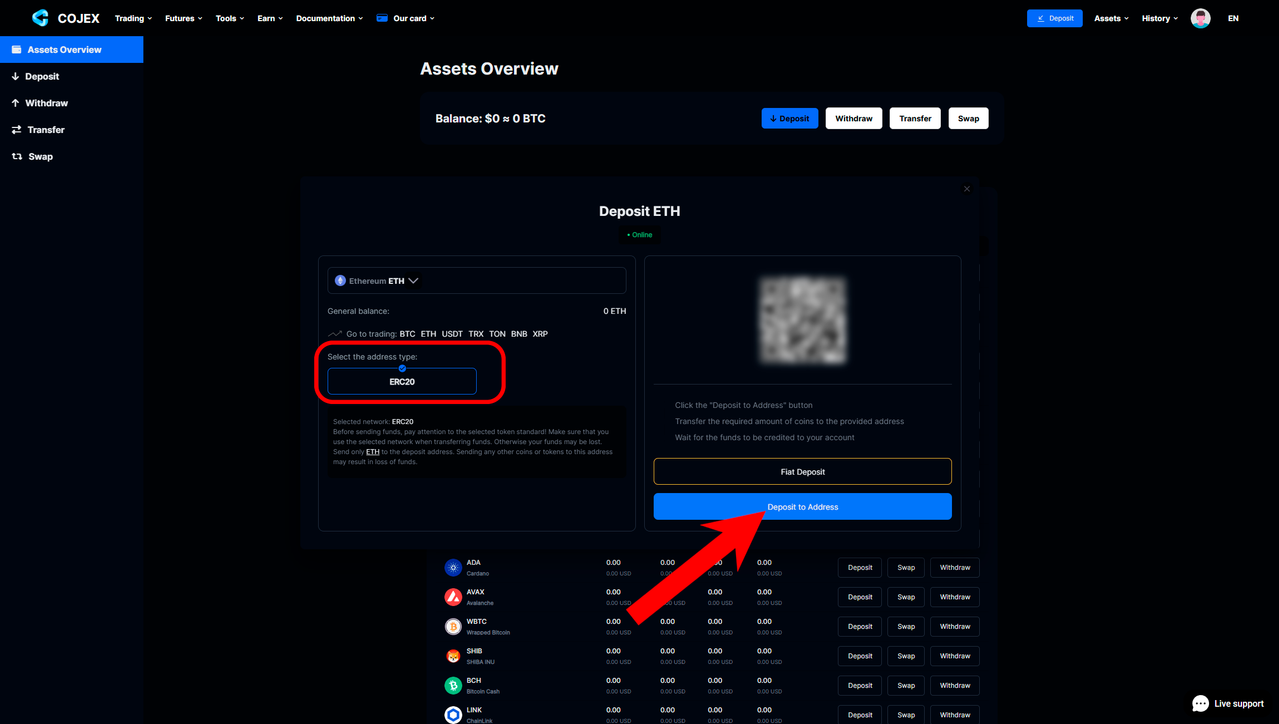This screenshot has width=1279, height=724.
Task: Go to TRX trading link
Action: coord(476,334)
